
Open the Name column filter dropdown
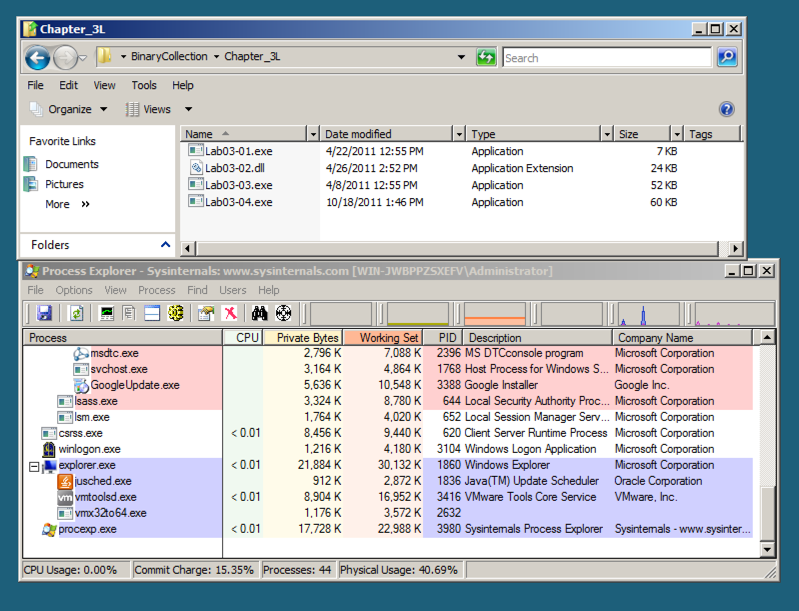click(x=312, y=134)
